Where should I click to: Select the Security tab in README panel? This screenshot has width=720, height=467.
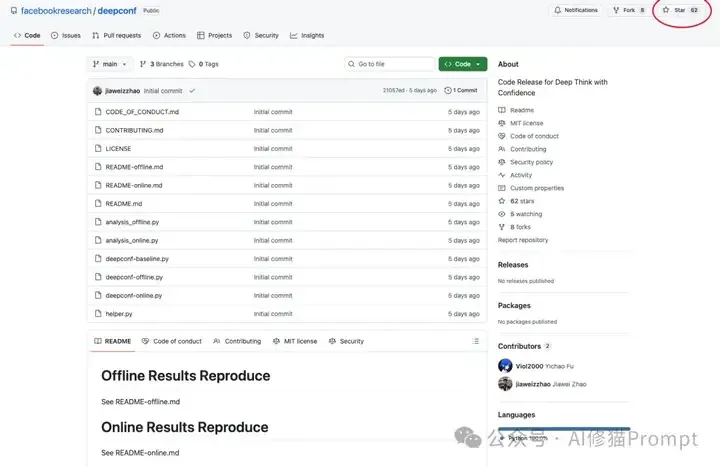point(347,341)
